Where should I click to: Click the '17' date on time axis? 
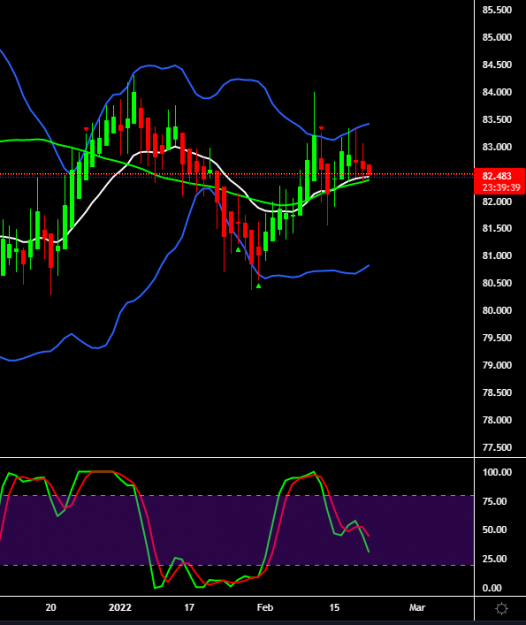pyautogui.click(x=189, y=607)
